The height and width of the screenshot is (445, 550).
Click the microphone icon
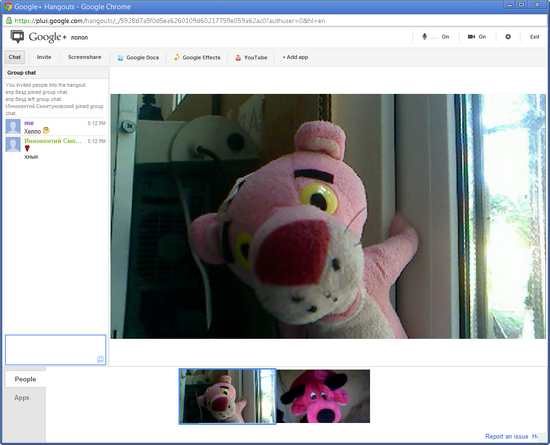[424, 36]
